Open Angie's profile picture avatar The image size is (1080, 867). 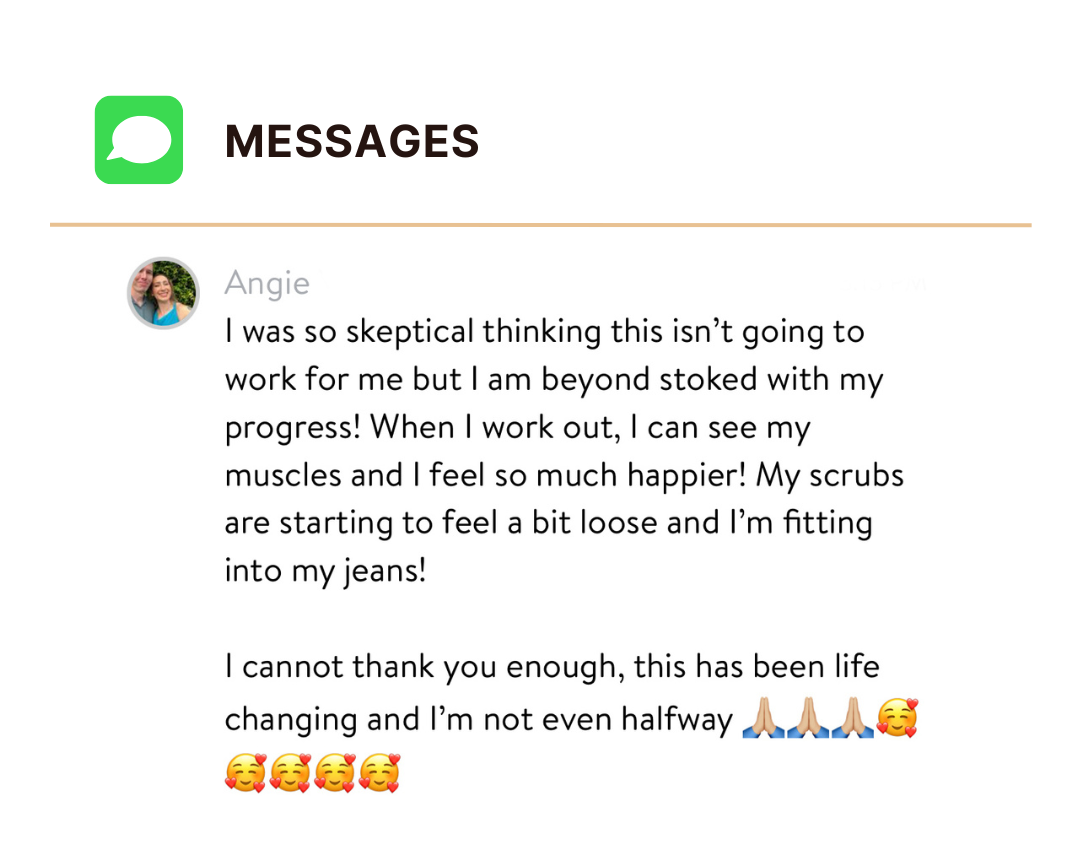click(163, 293)
